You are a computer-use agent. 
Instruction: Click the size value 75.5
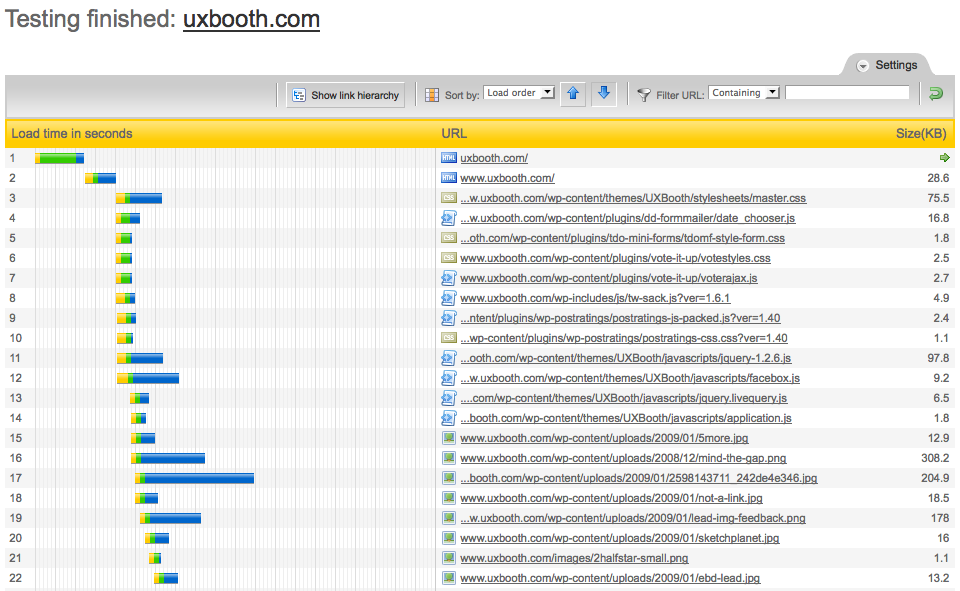click(938, 198)
